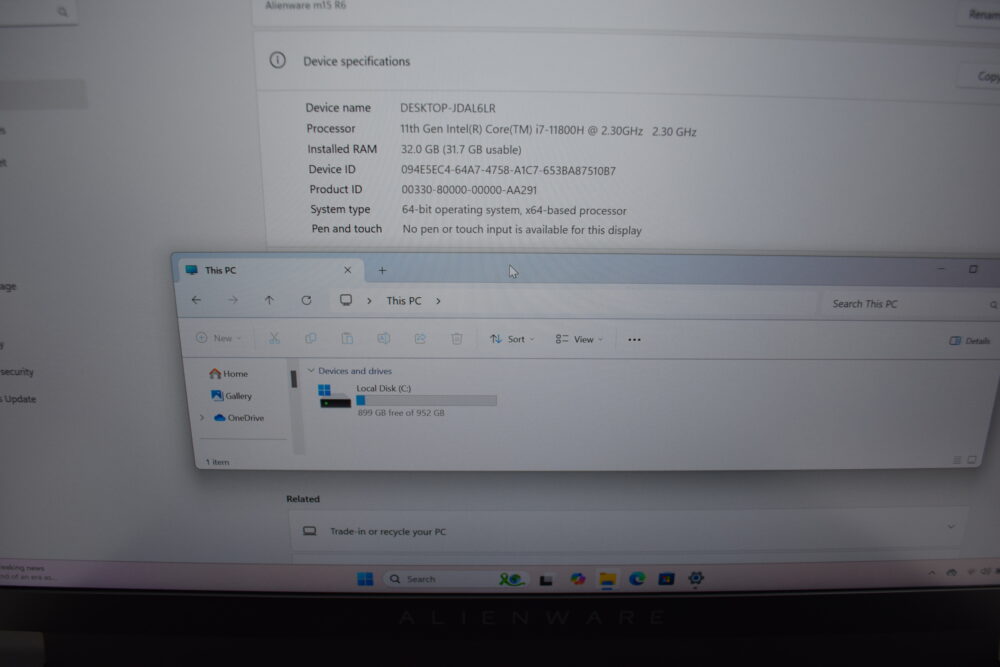Click the Local Disk (C:) usage bar
Viewport: 1000px width, 667px height.
pyautogui.click(x=426, y=400)
